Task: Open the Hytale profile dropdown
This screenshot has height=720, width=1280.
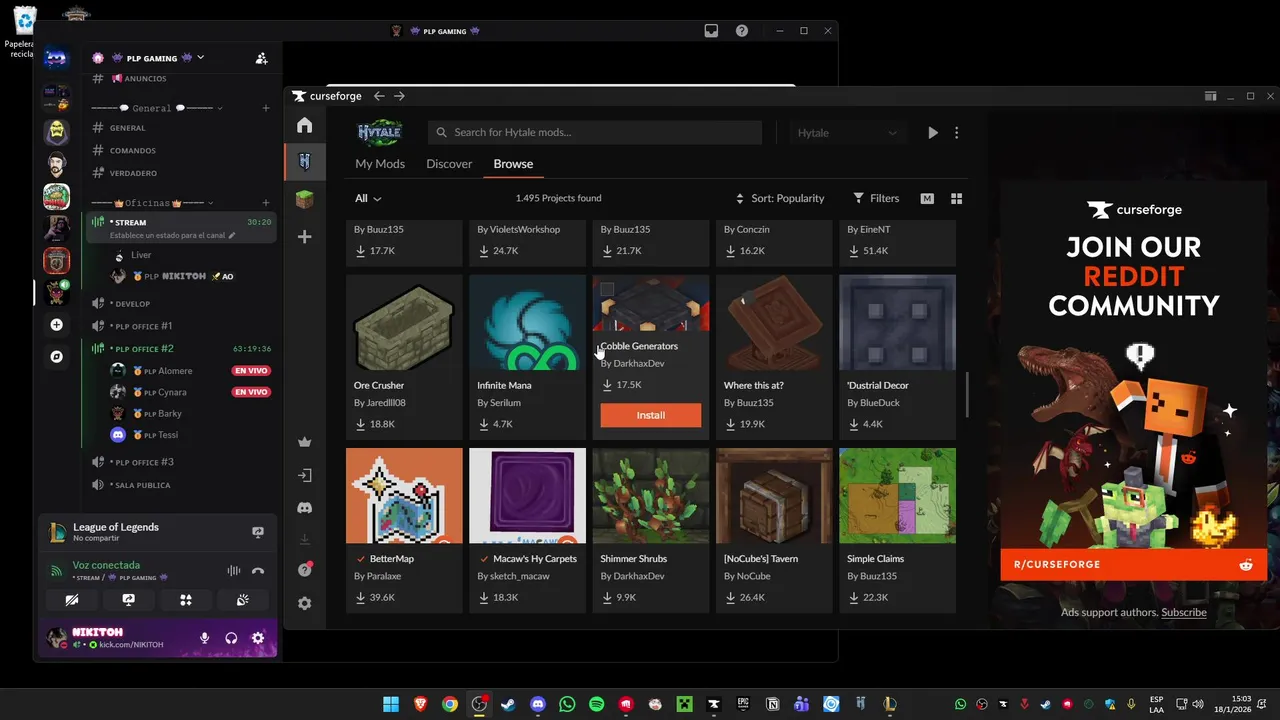Action: [848, 133]
